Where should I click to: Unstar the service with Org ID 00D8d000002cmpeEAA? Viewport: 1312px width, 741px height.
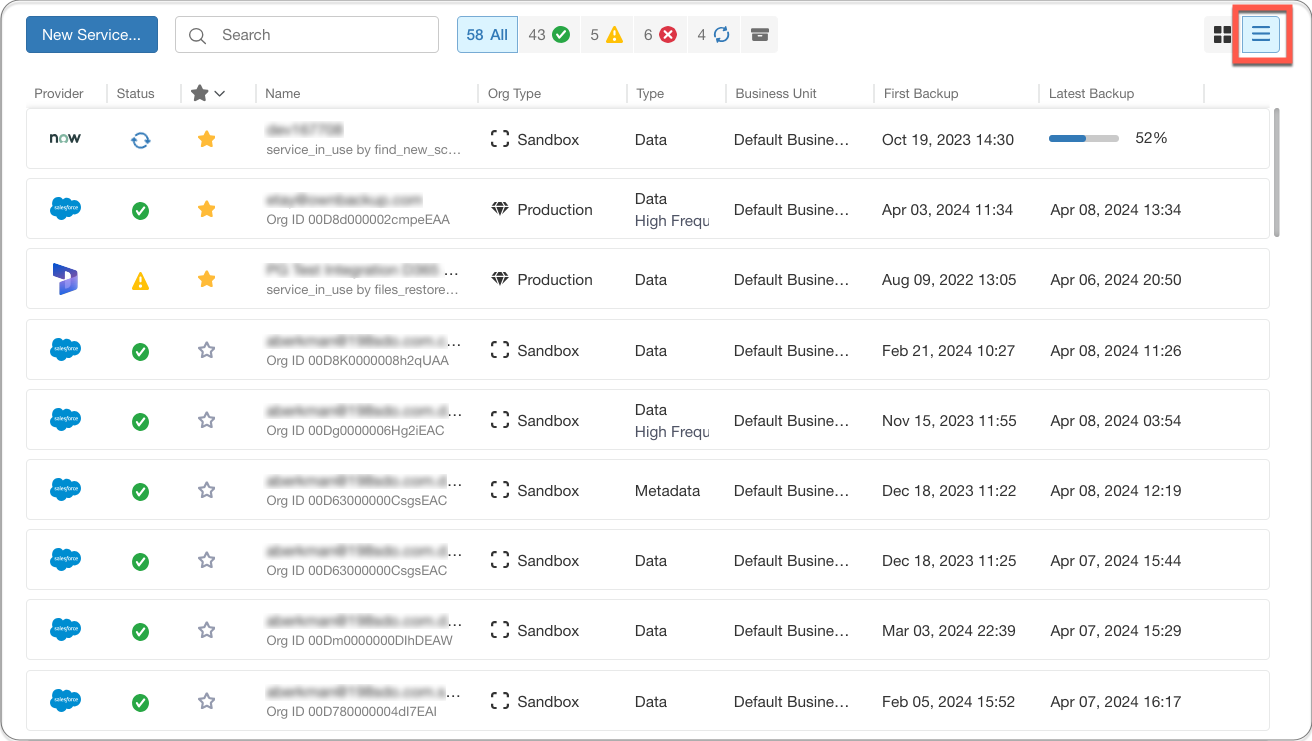[x=207, y=209]
